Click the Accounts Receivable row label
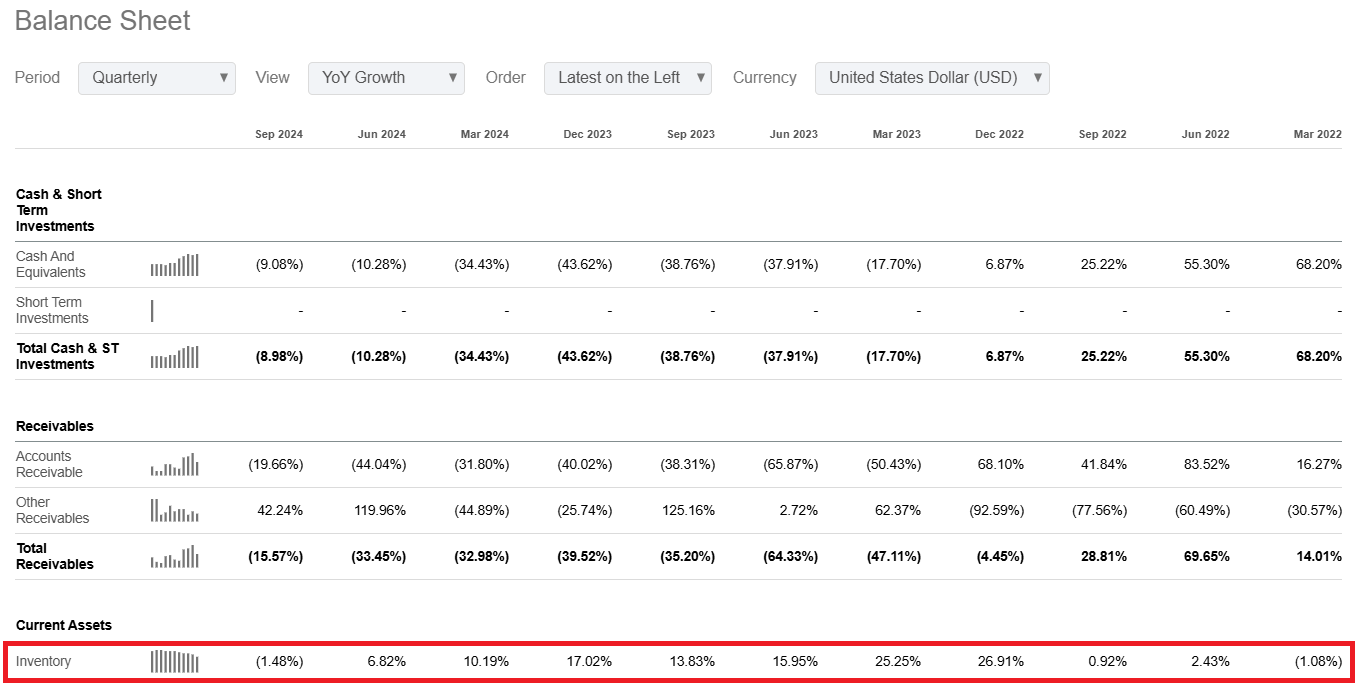 [49, 465]
